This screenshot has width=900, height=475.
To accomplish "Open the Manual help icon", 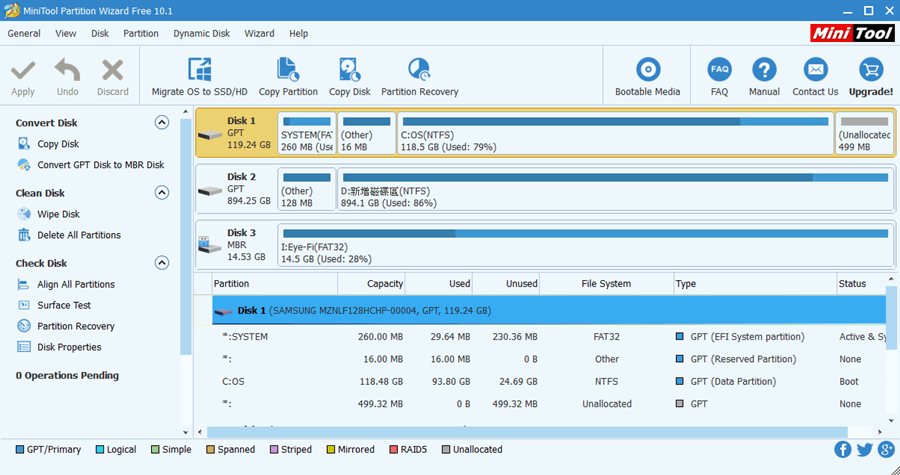I will point(764,70).
